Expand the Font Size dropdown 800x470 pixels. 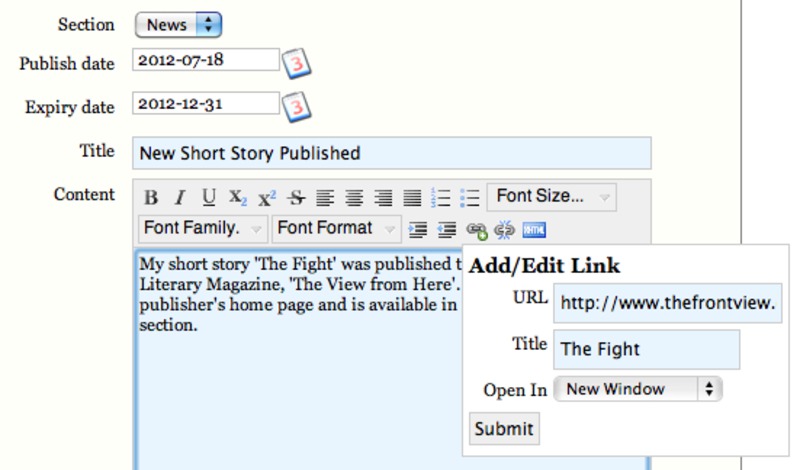[551, 197]
